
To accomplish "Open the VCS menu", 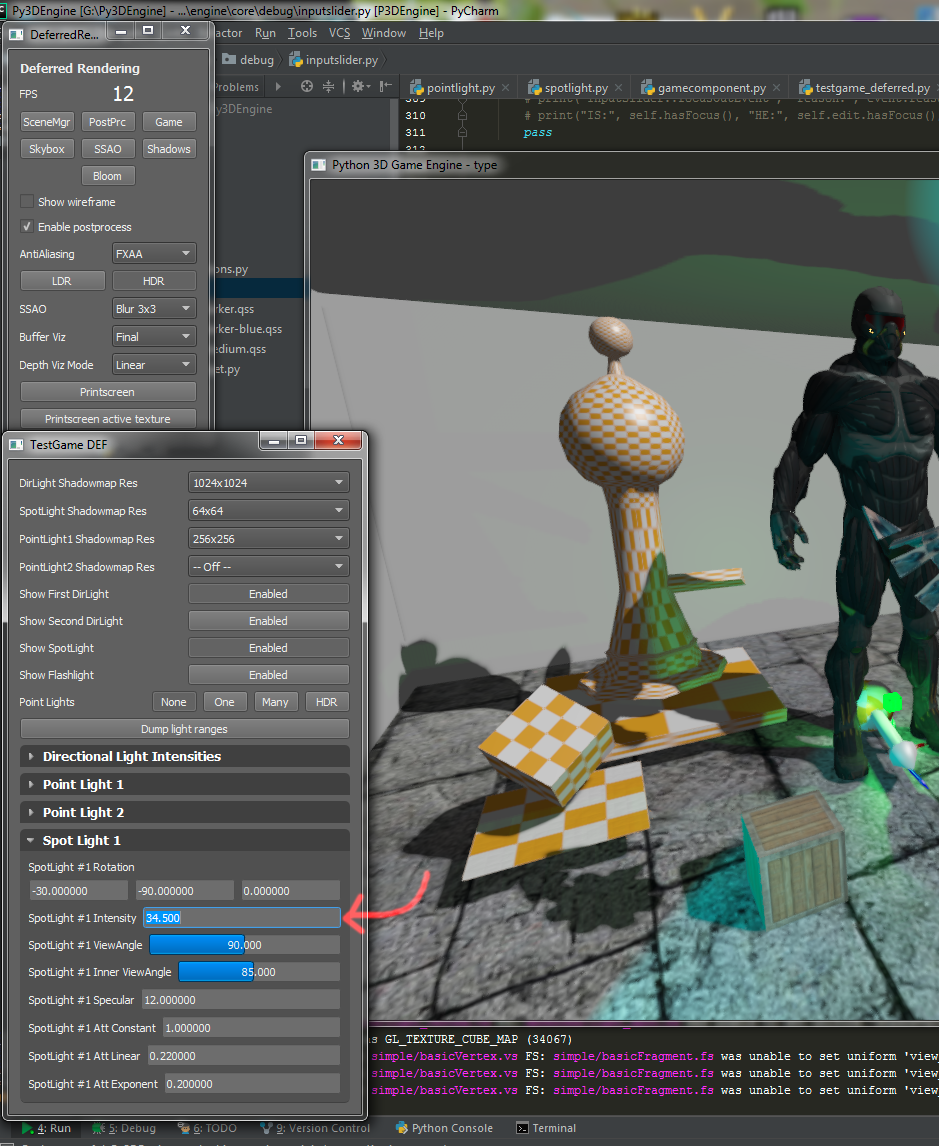I will pyautogui.click(x=340, y=33).
